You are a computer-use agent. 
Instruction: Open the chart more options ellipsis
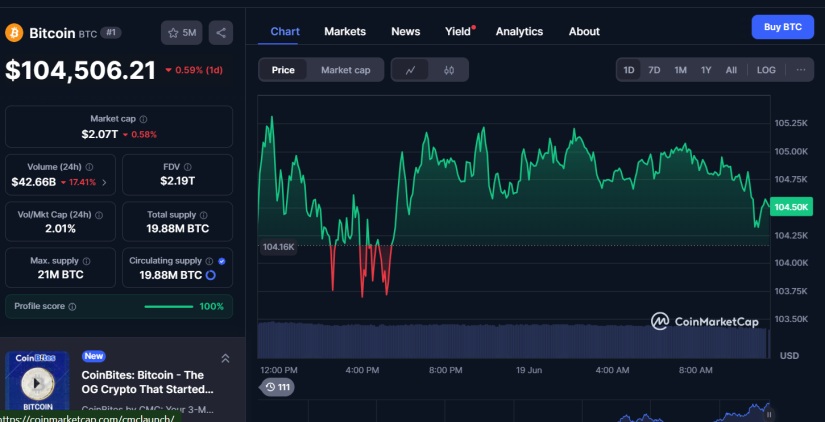pyautogui.click(x=801, y=70)
